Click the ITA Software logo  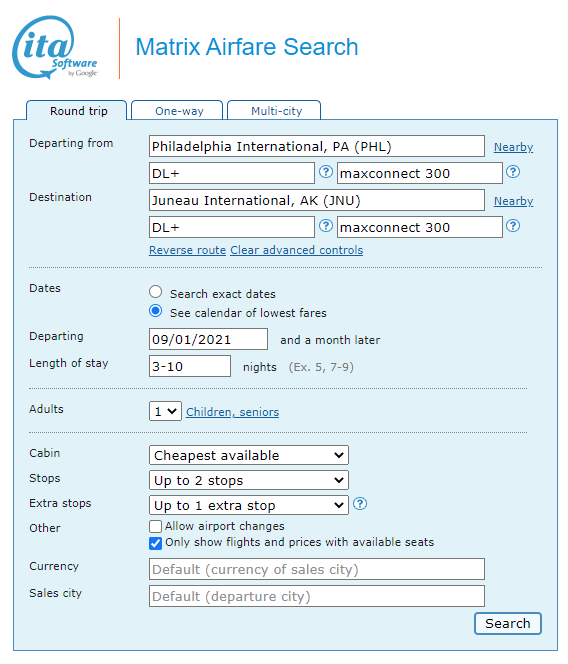55,47
